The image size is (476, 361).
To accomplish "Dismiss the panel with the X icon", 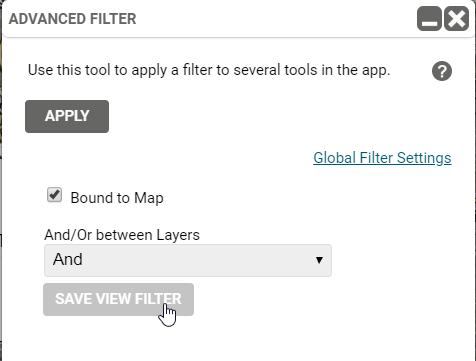I will (x=457, y=19).
